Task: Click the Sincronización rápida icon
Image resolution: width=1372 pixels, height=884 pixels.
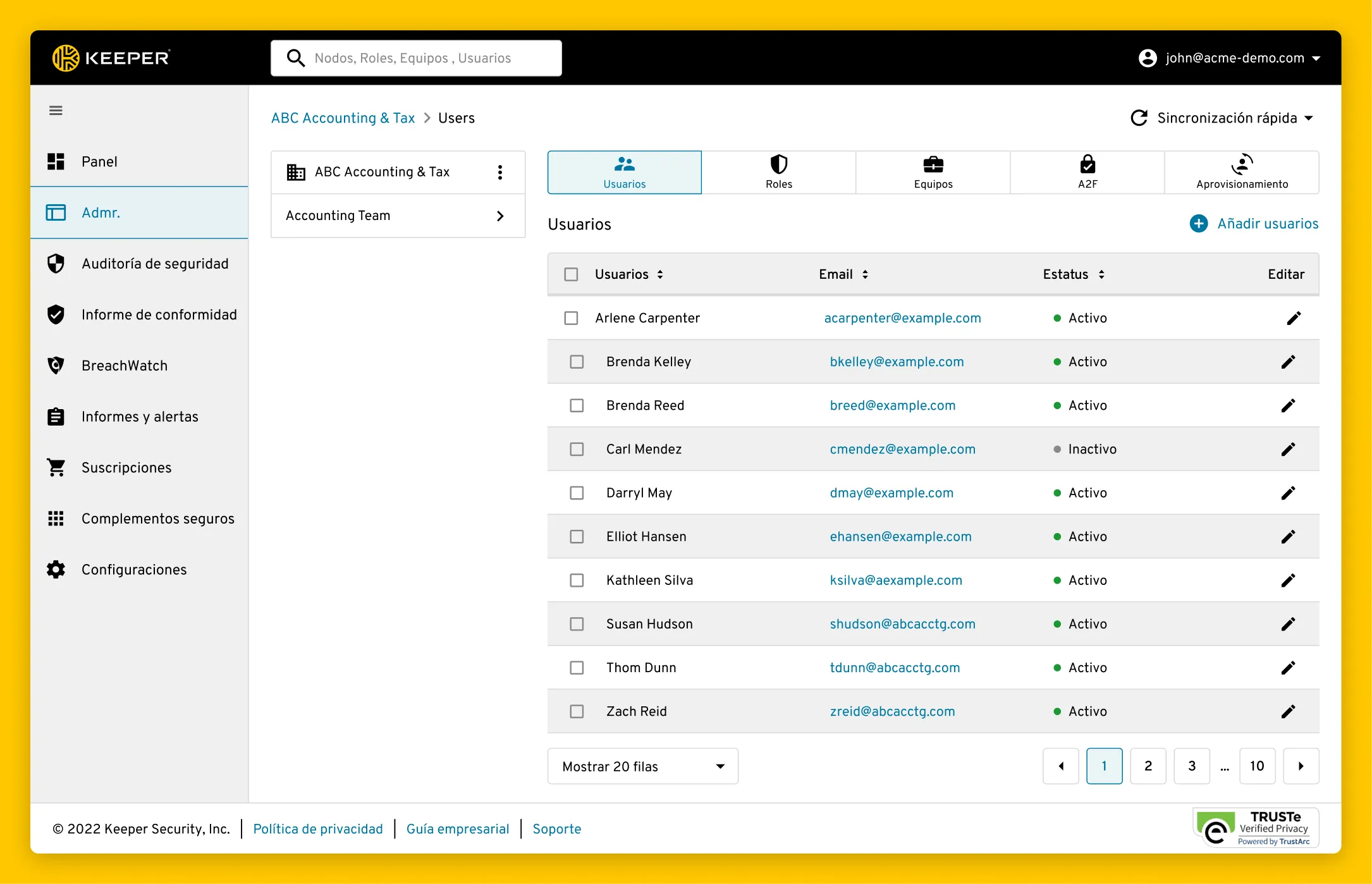Action: [1139, 118]
